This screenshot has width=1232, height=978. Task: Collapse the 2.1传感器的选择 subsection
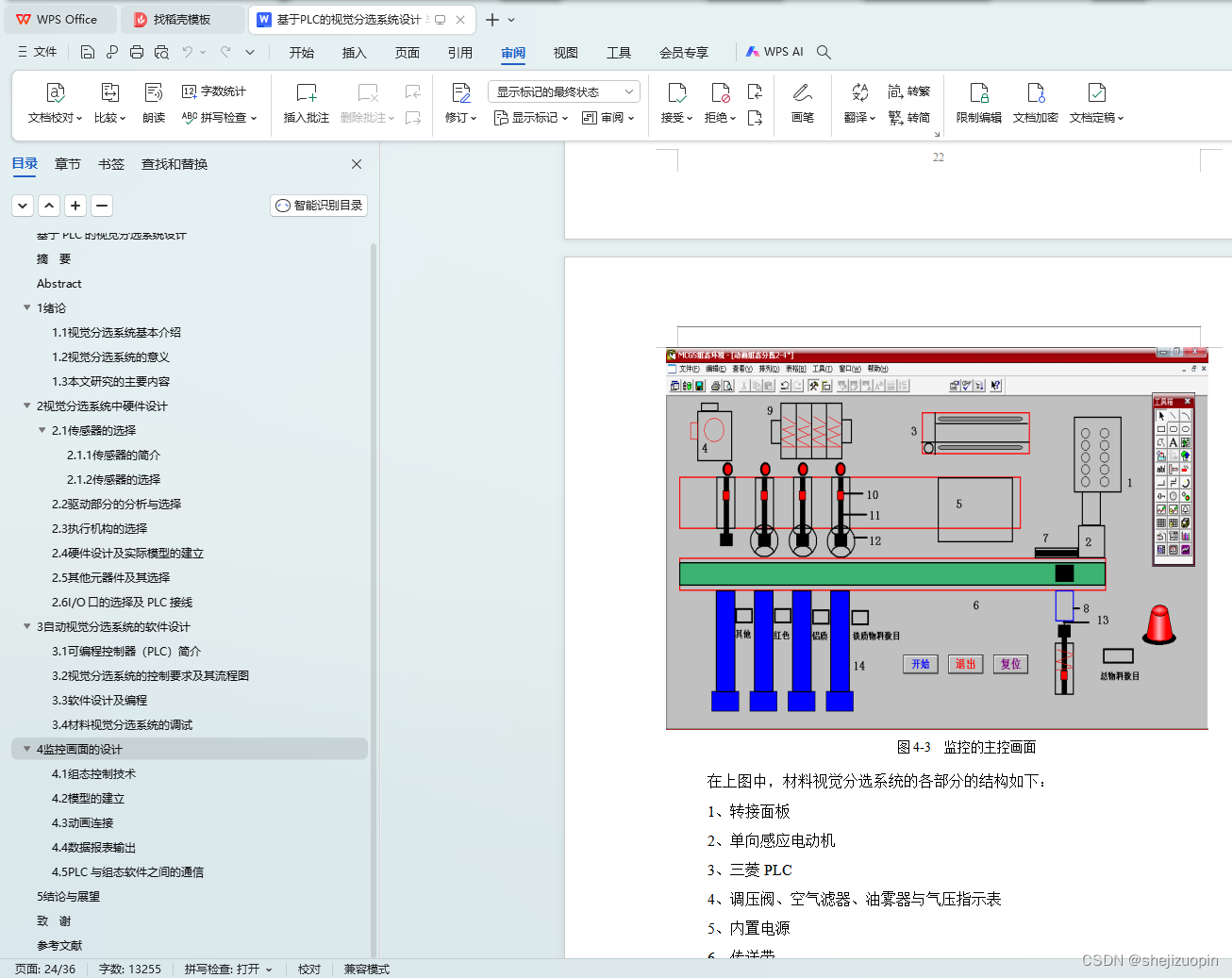click(x=42, y=430)
